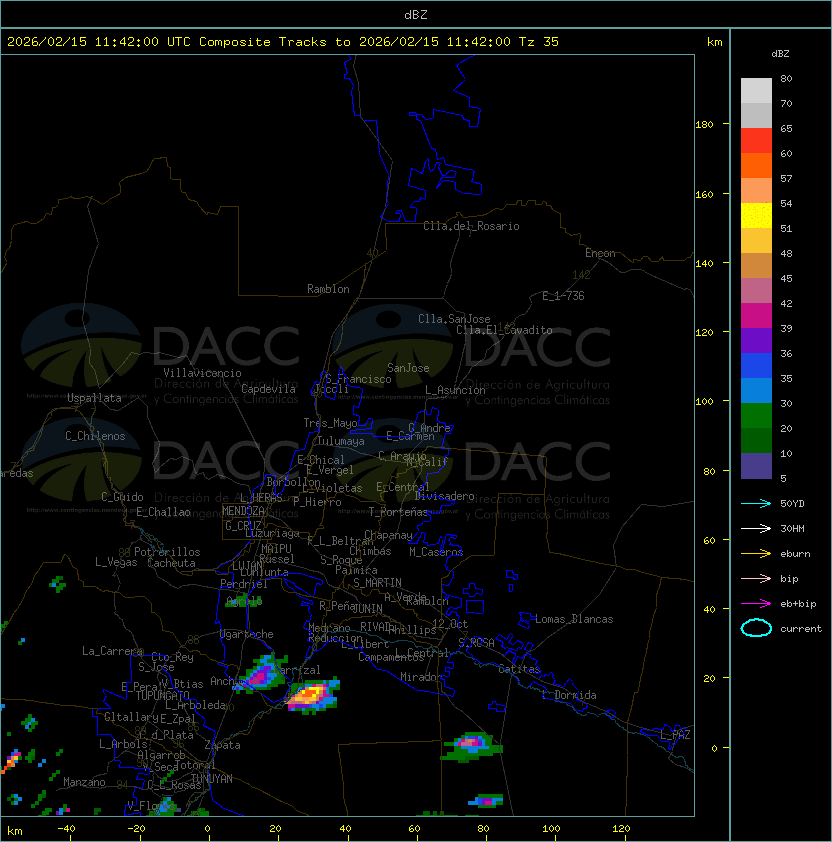Screen dimensions: 832x842
Task: Click the 'M_Caseros' label
Action: (436, 551)
